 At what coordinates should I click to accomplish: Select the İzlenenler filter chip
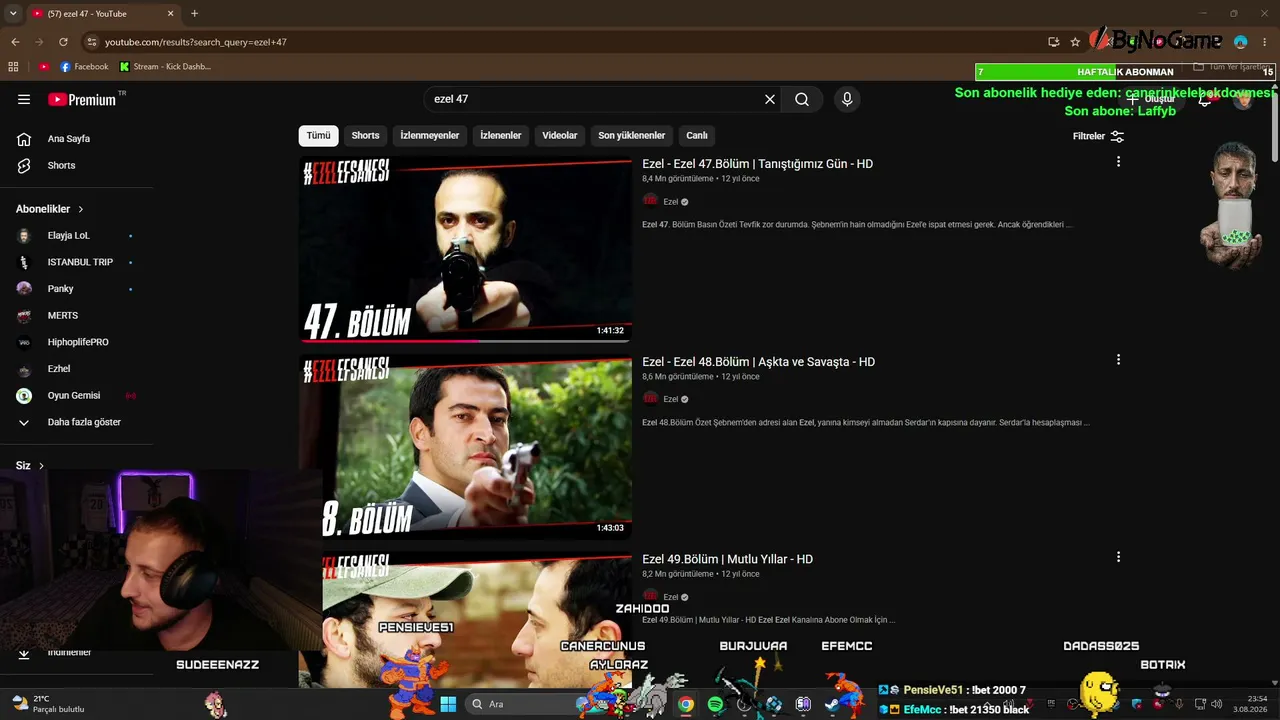point(501,136)
